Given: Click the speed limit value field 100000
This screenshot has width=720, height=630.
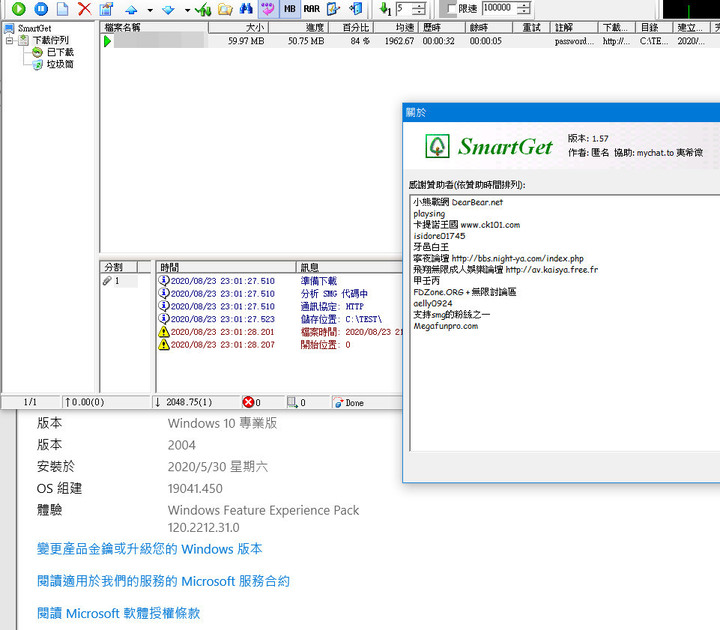Looking at the screenshot, I should [499, 8].
